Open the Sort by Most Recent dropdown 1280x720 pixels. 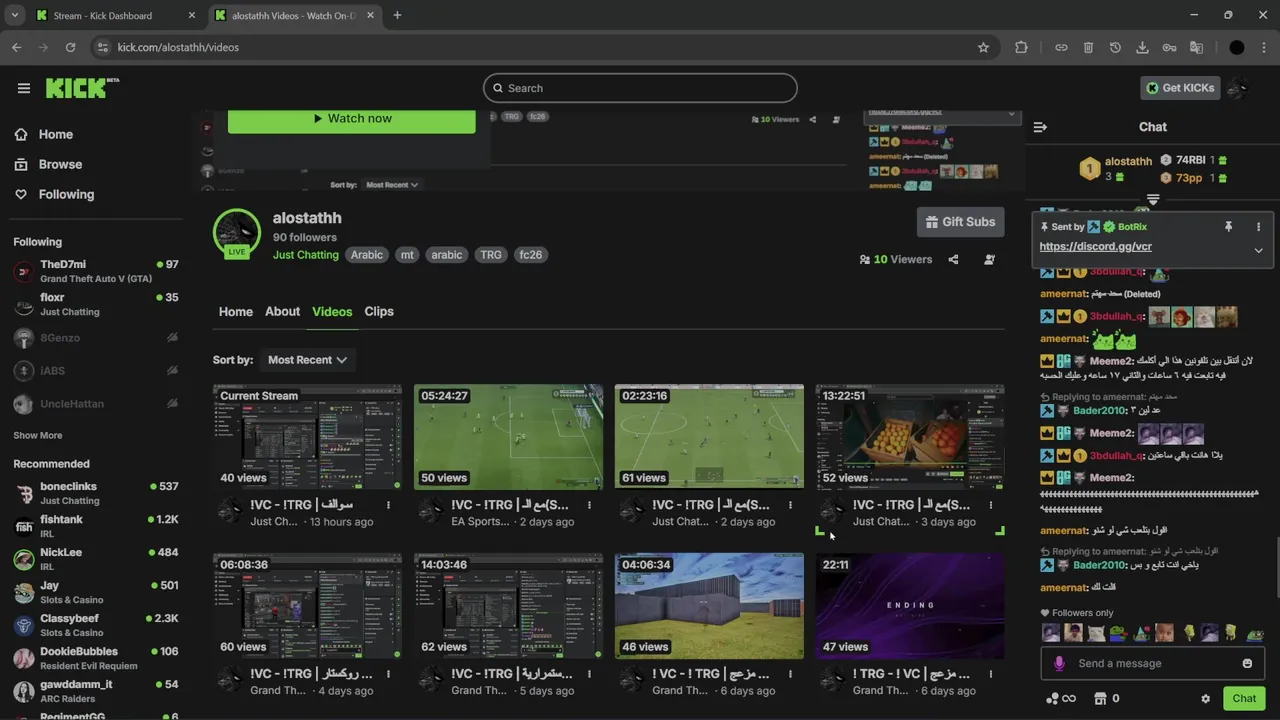coord(307,360)
